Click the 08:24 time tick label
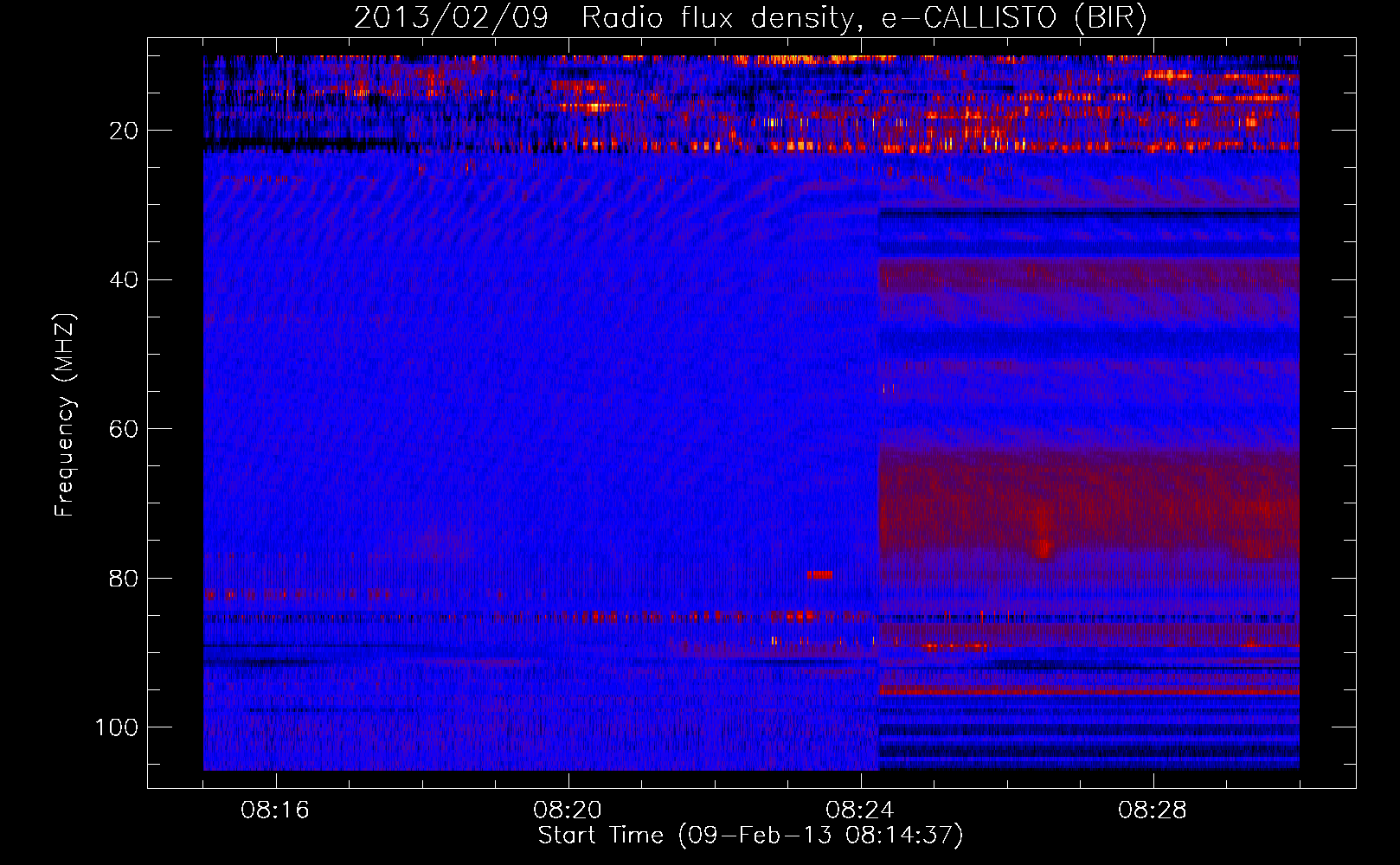Image resolution: width=1400 pixels, height=865 pixels. pyautogui.click(x=860, y=811)
